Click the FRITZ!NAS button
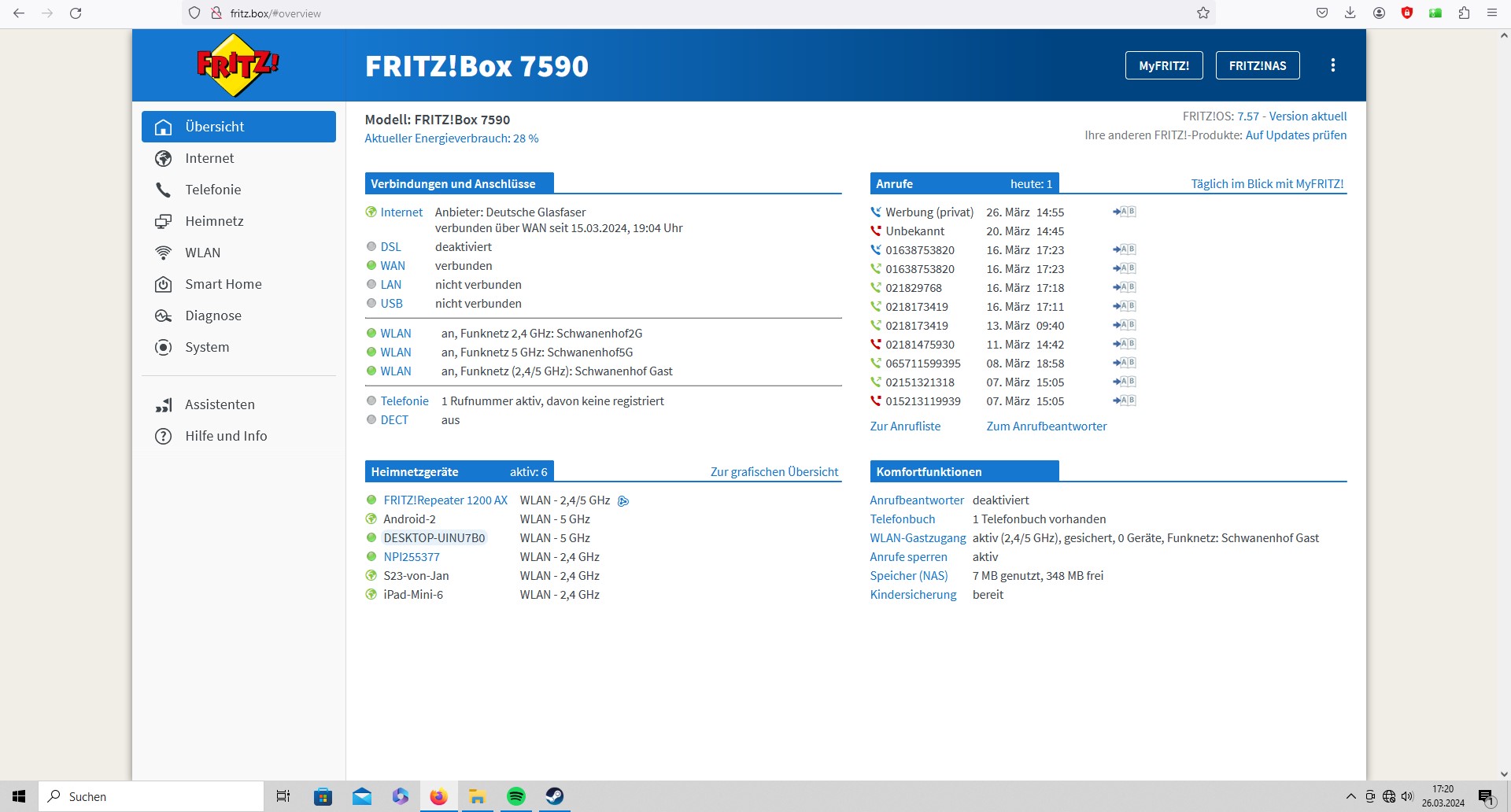Viewport: 1511px width, 812px height. tap(1258, 65)
